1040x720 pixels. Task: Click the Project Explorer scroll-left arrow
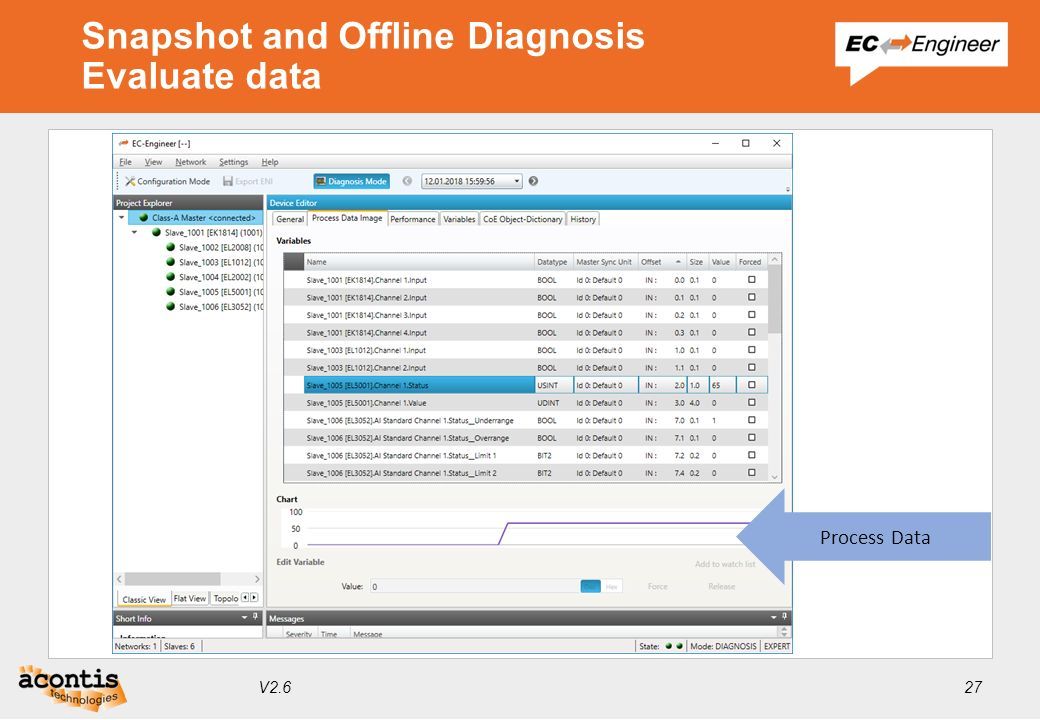click(x=119, y=579)
